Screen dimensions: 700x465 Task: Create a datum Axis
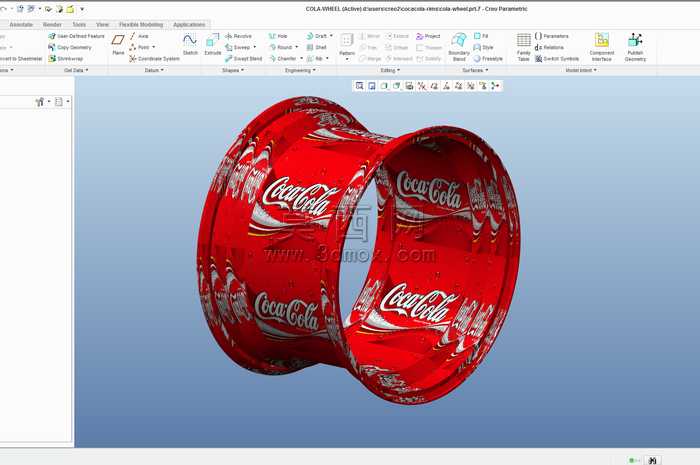point(139,36)
